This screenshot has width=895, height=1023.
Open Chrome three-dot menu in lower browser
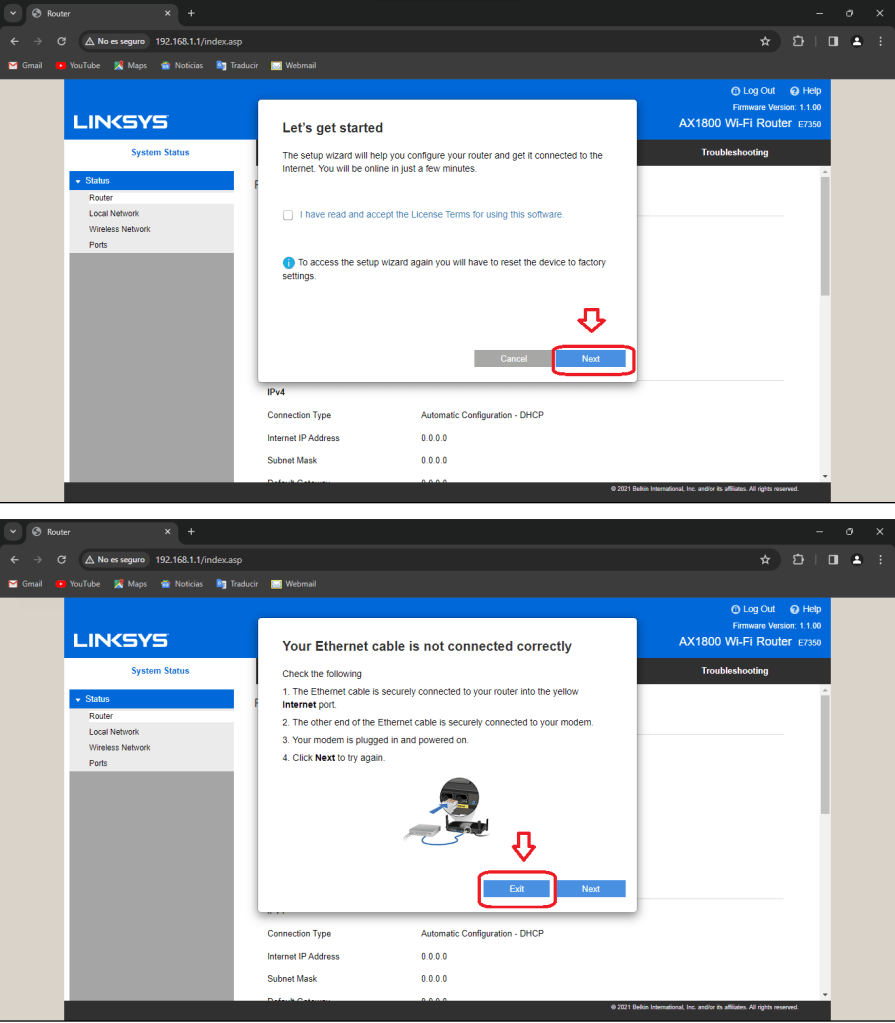coord(880,560)
